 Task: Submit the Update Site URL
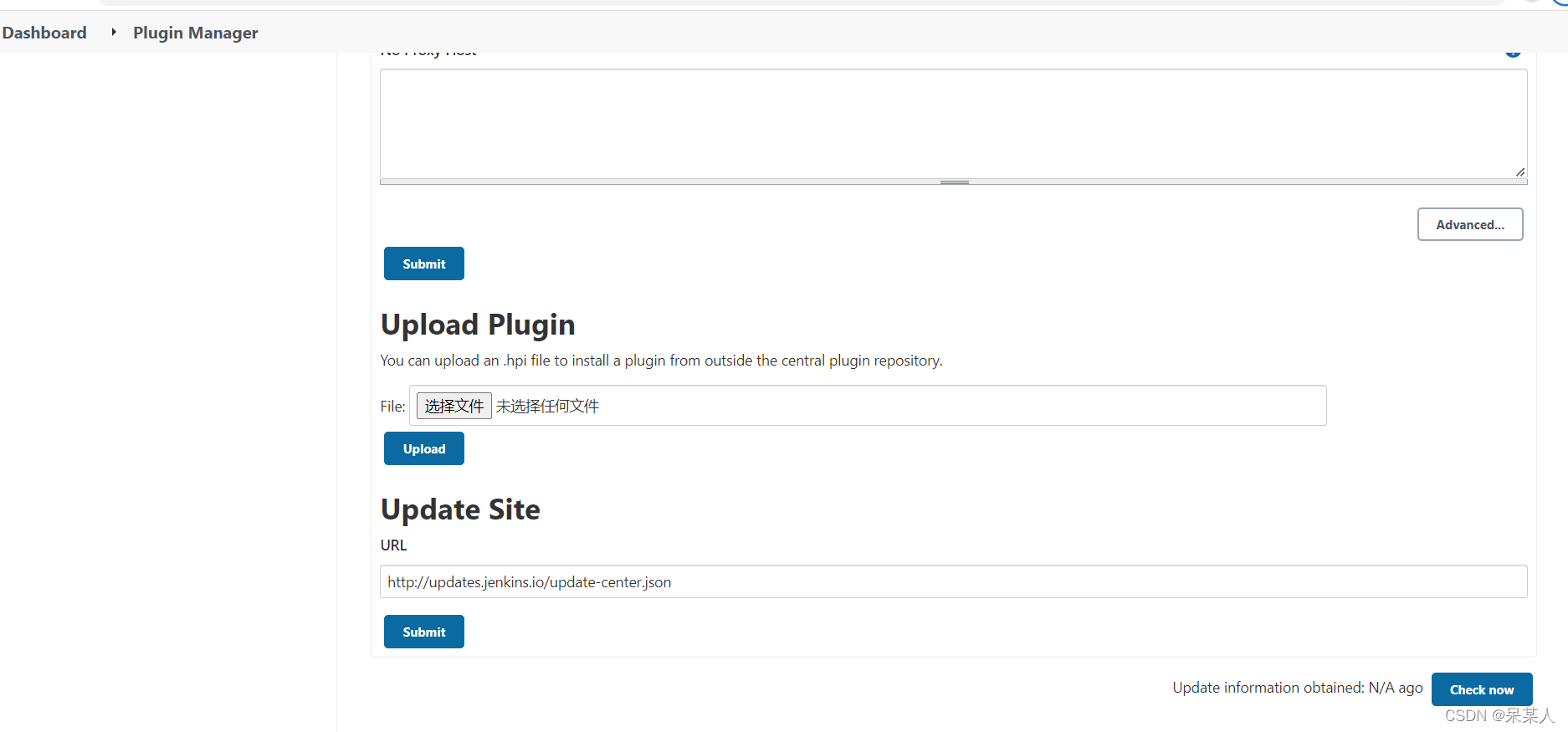(423, 632)
